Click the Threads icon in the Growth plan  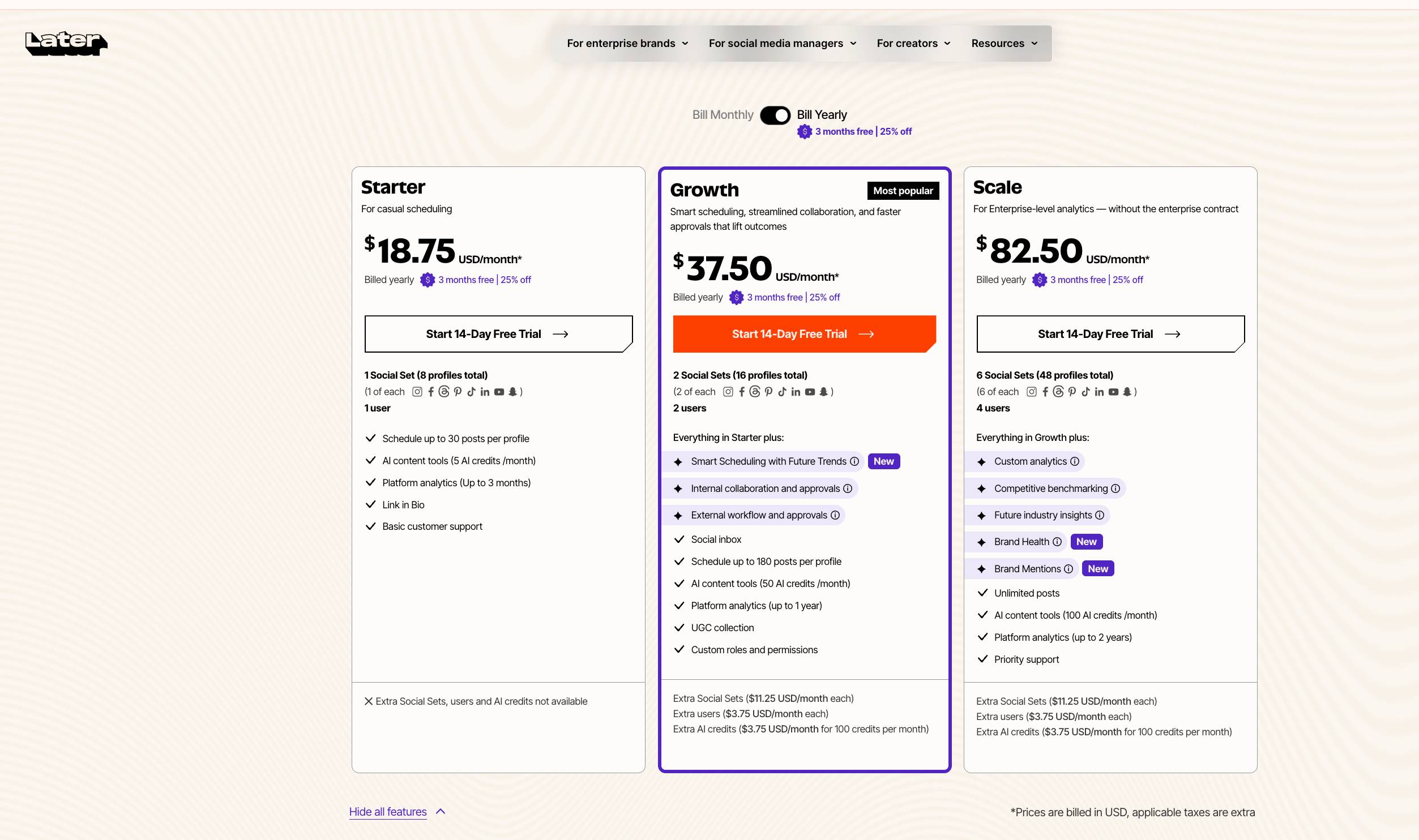(755, 392)
